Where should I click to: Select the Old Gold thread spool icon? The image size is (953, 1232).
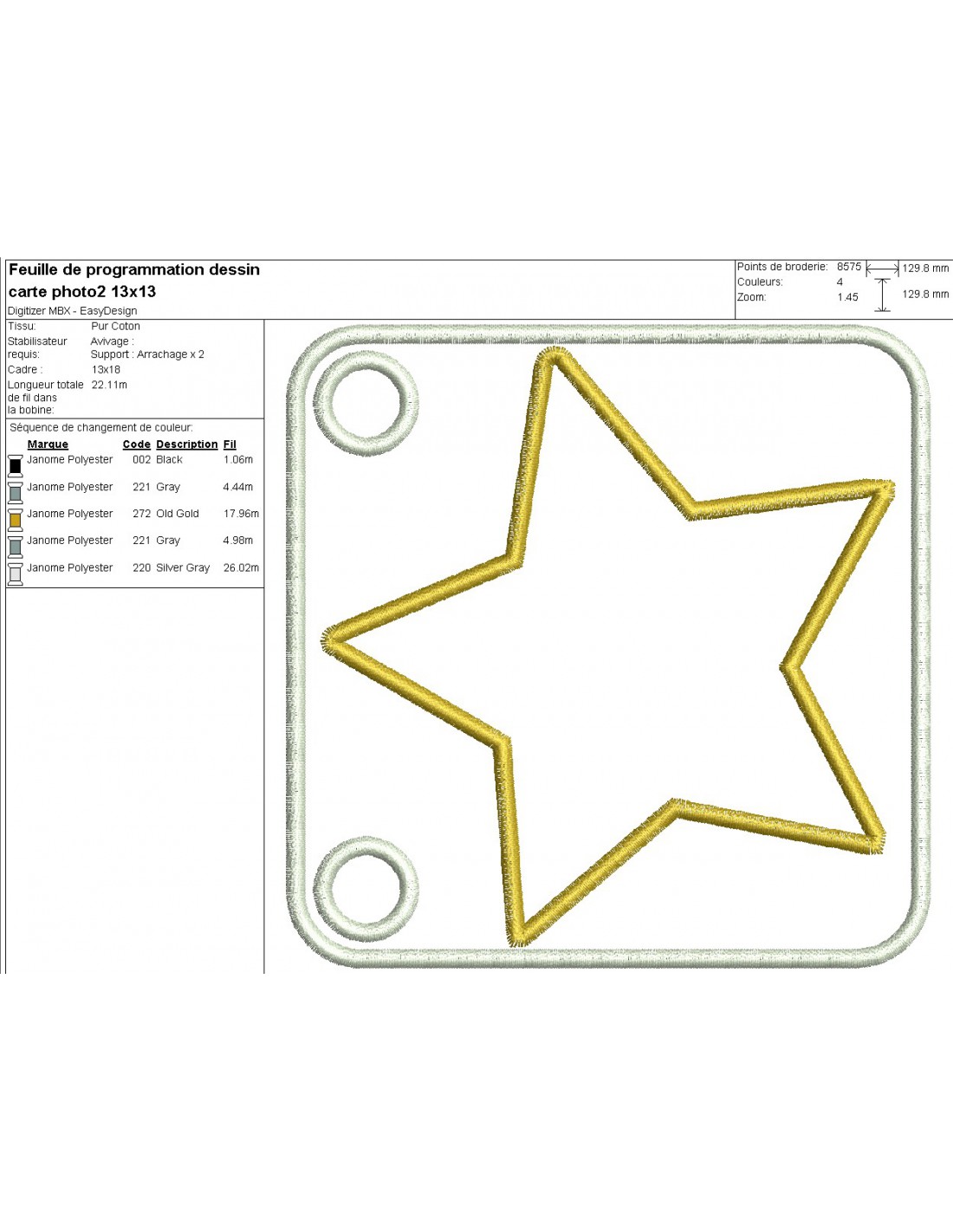(x=15, y=519)
